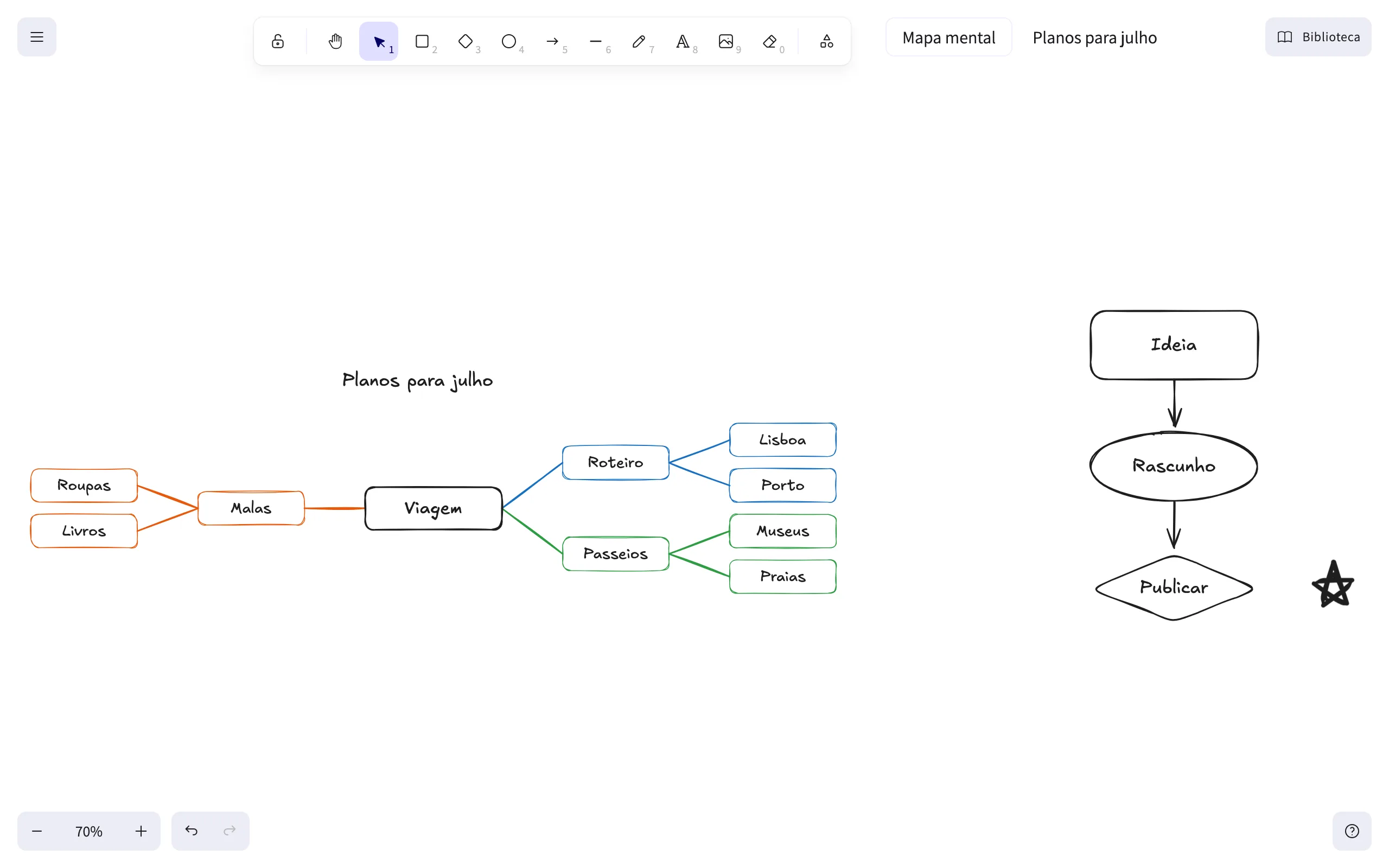Select the canvas text Planos para julho

coord(417,380)
